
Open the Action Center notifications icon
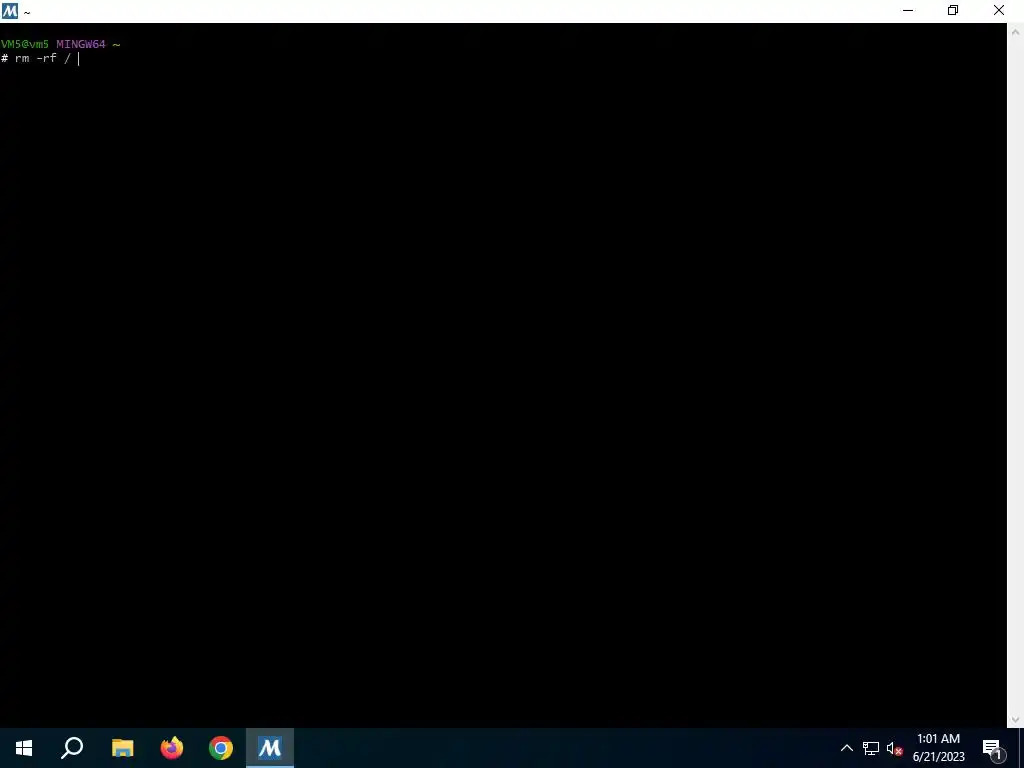click(993, 748)
